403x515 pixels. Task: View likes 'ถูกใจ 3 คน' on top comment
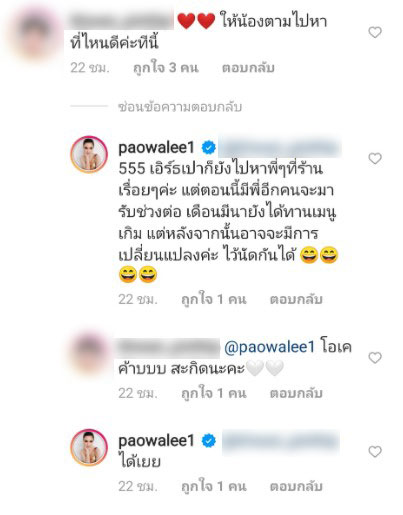pos(166,68)
